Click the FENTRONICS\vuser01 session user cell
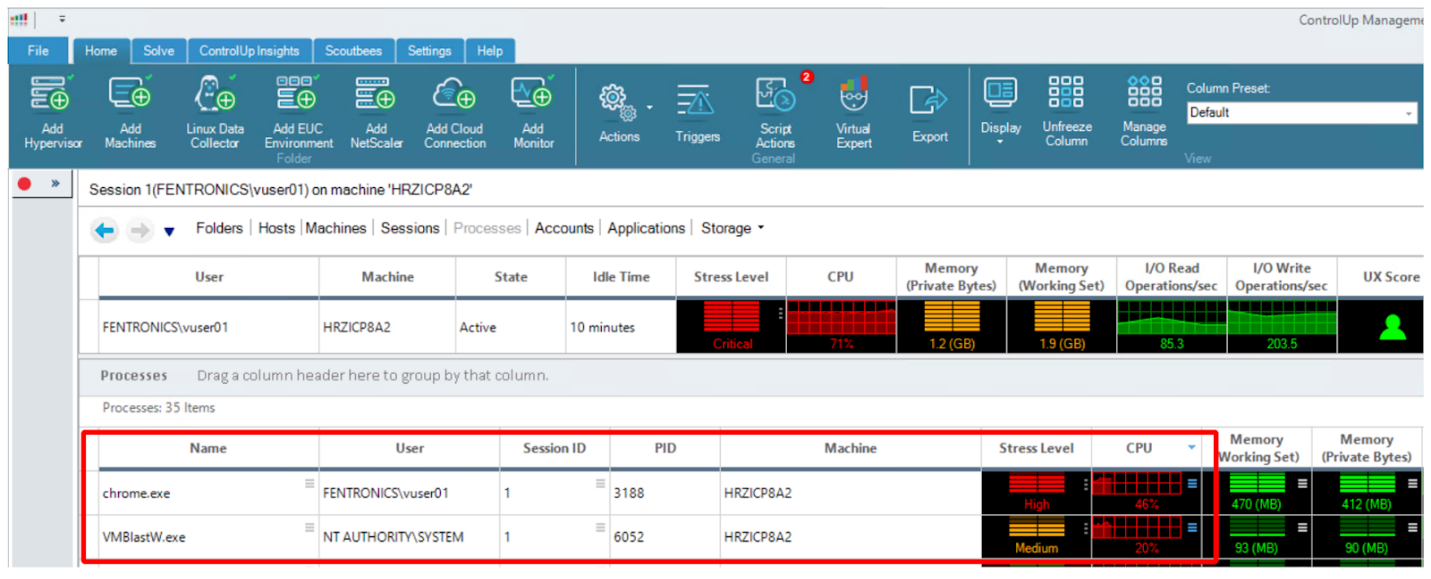 pyautogui.click(x=209, y=327)
